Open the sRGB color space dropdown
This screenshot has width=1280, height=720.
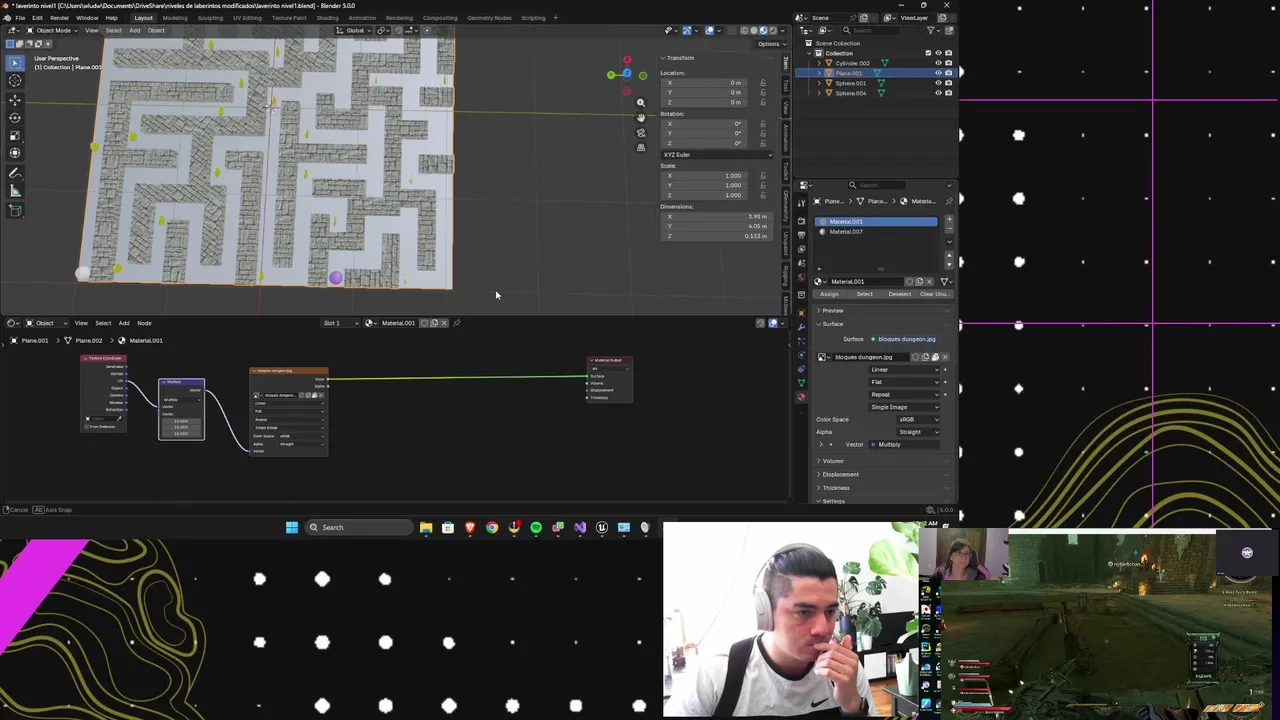coord(918,419)
